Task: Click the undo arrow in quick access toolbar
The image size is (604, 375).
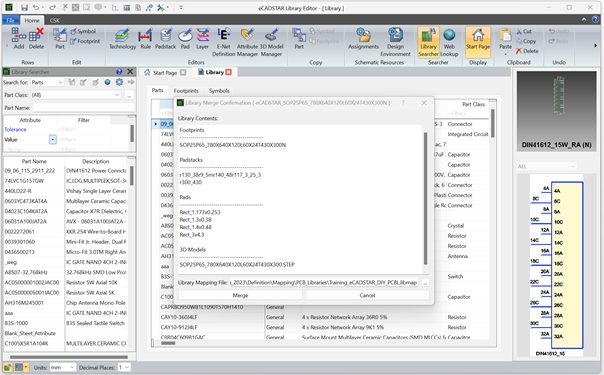Action: click(x=35, y=8)
